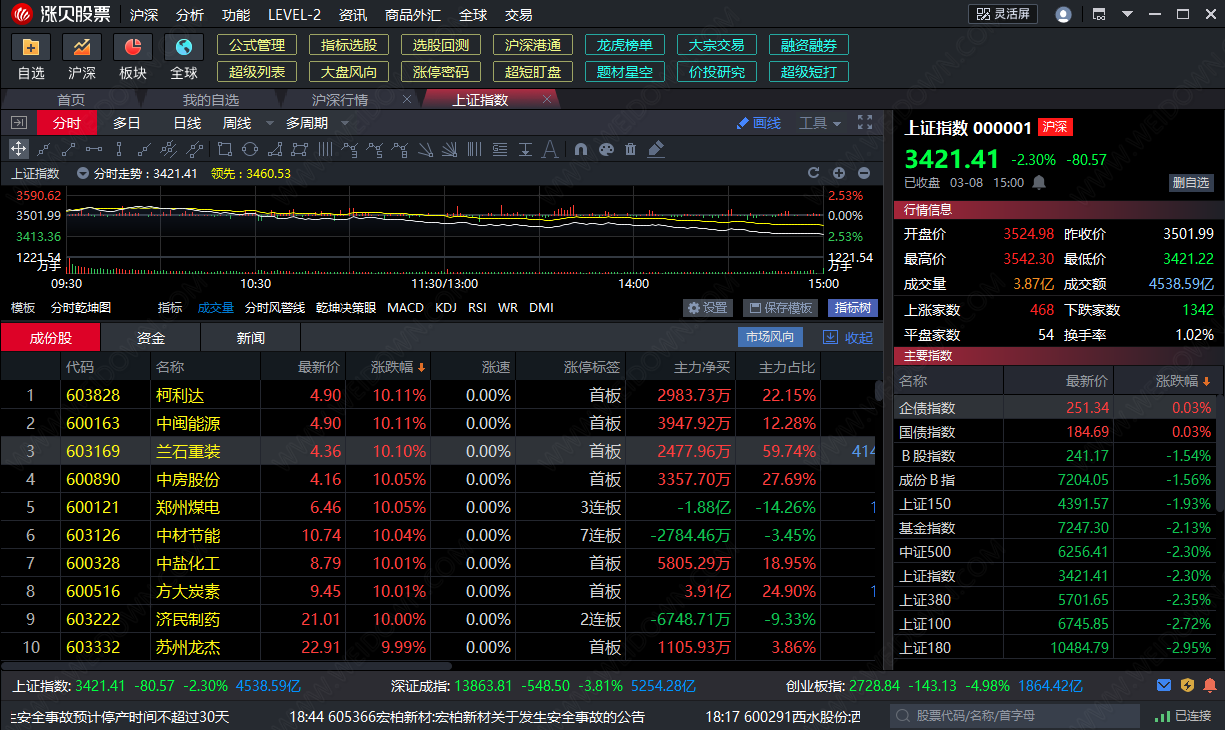Open the window layout icon in title bar

[1099, 14]
